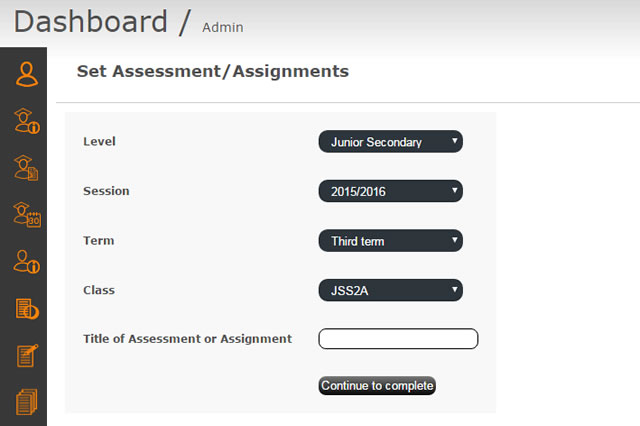Viewport: 640px width, 426px height.
Task: Click the Admin breadcrumb text
Action: pyautogui.click(x=223, y=27)
